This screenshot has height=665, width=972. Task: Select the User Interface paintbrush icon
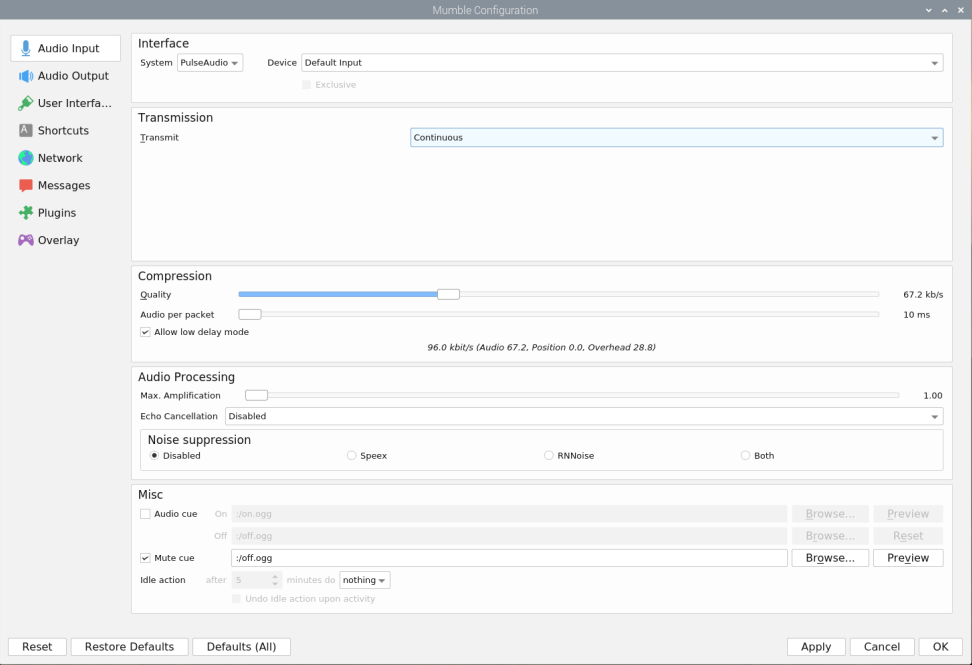(x=26, y=103)
